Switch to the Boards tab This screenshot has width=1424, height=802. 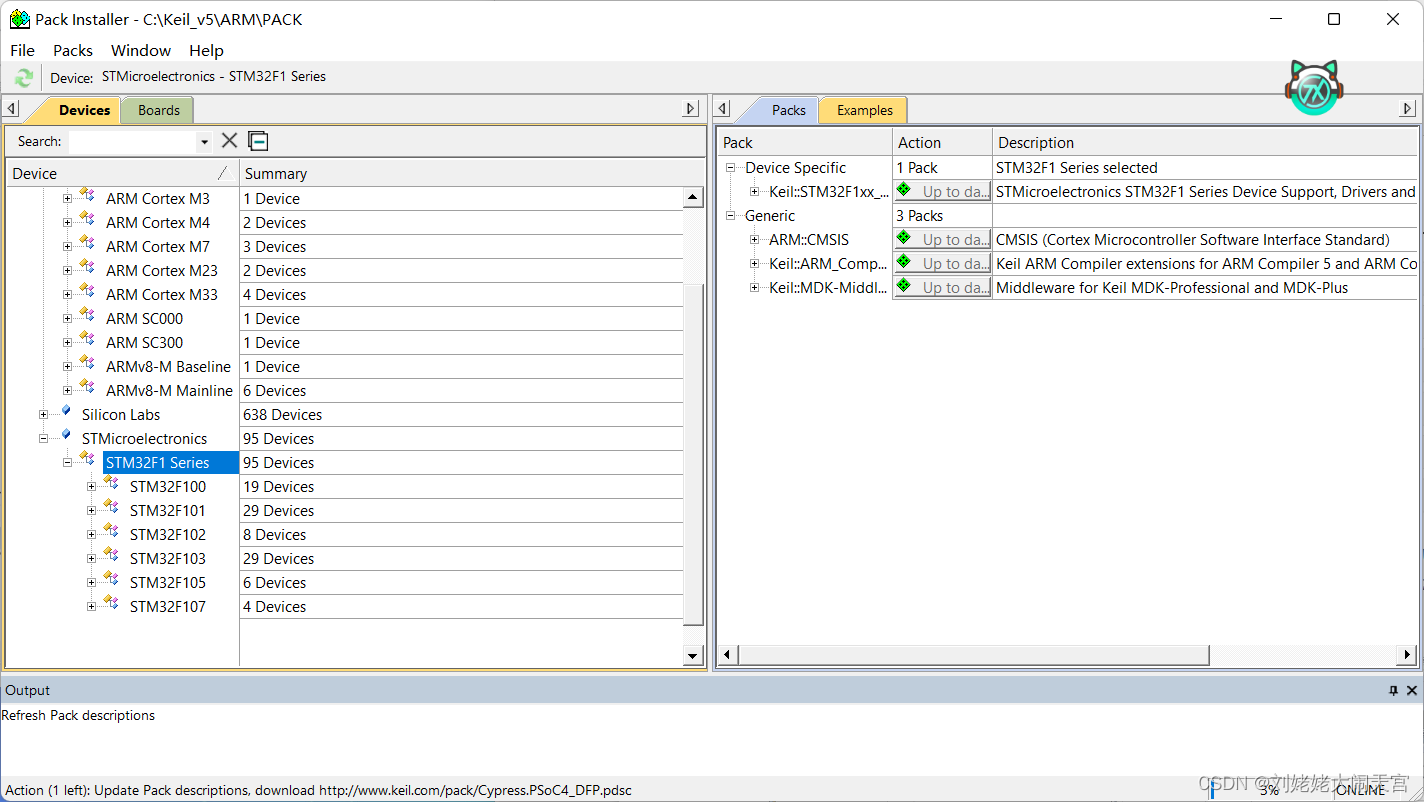159,110
